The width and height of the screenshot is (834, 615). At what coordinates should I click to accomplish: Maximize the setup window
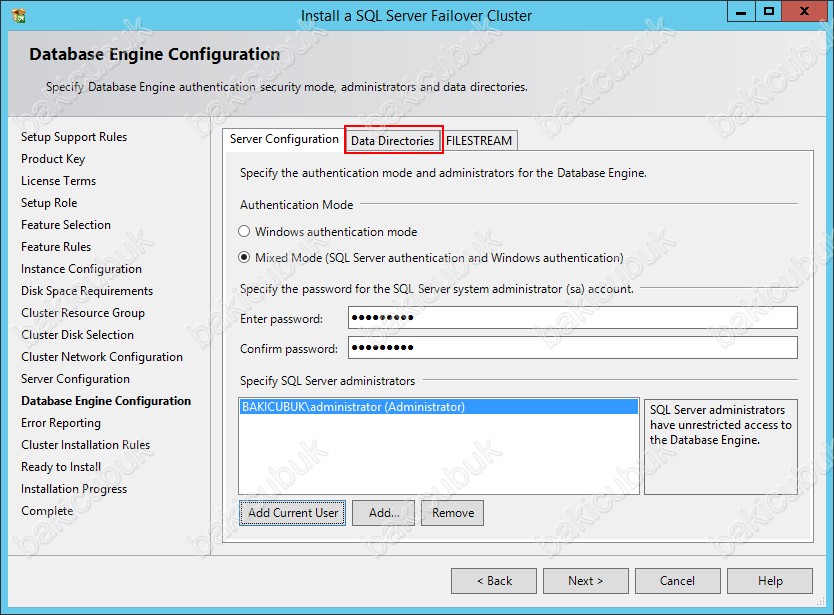(769, 12)
